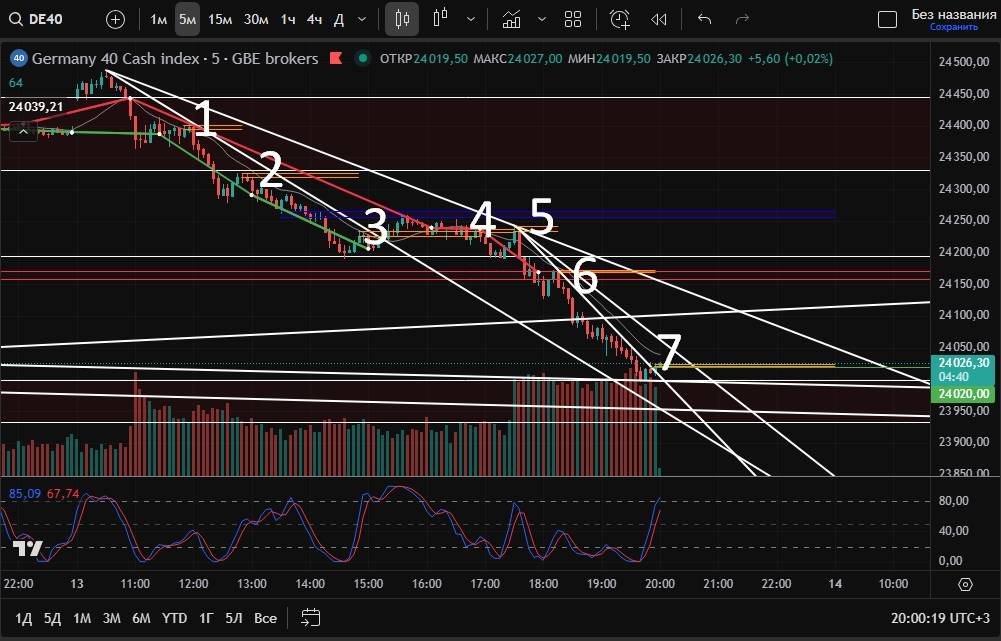Undo last action with arrow icon

(704, 19)
